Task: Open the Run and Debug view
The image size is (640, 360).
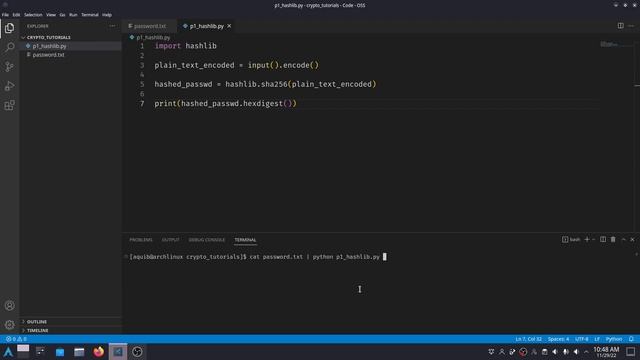Action: [x=9, y=86]
